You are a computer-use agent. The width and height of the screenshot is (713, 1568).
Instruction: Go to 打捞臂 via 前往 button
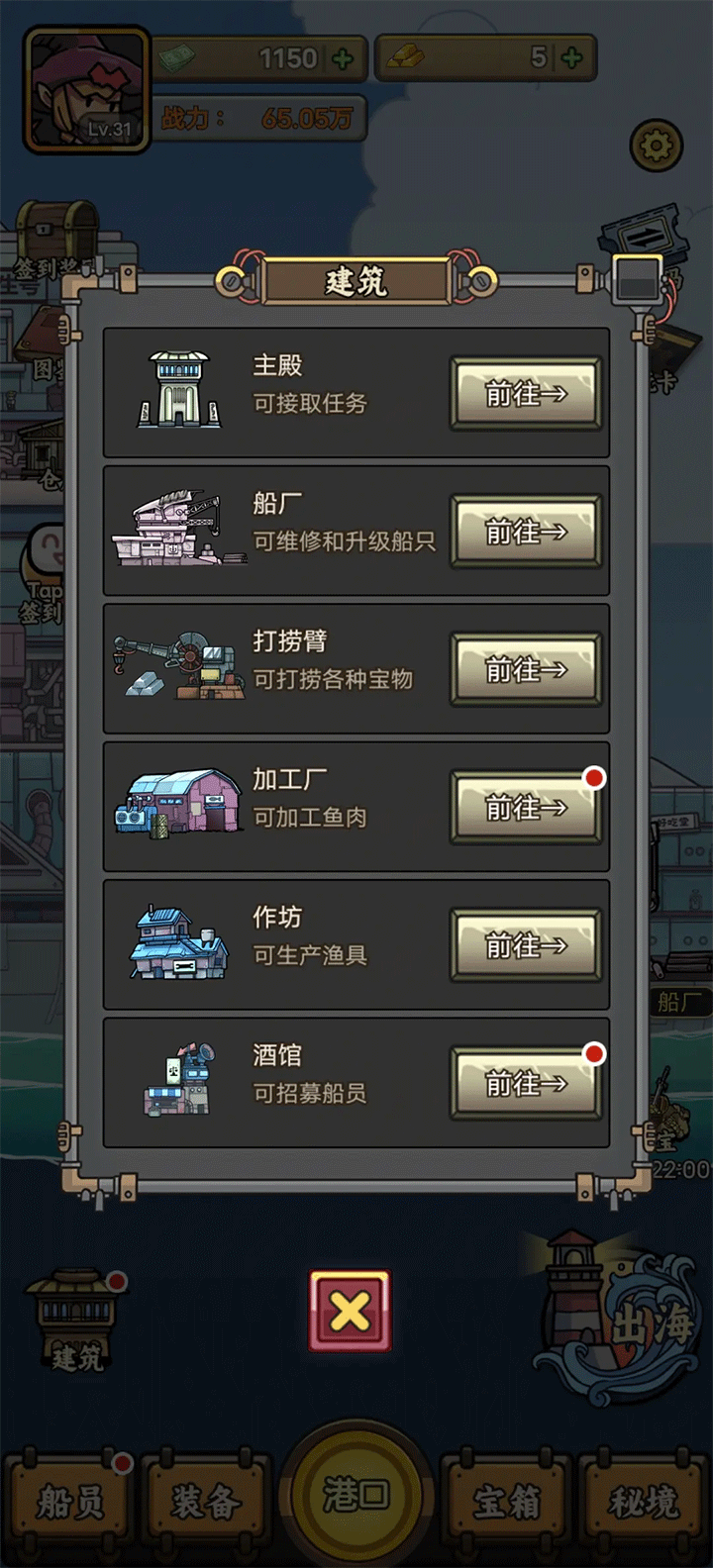(526, 670)
